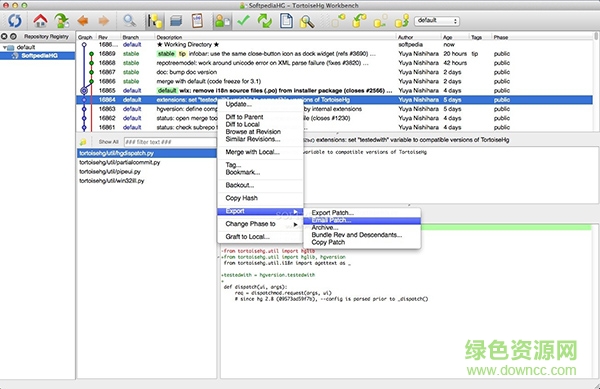Click the document Shelve icon
600x389 pixels.
point(286,21)
